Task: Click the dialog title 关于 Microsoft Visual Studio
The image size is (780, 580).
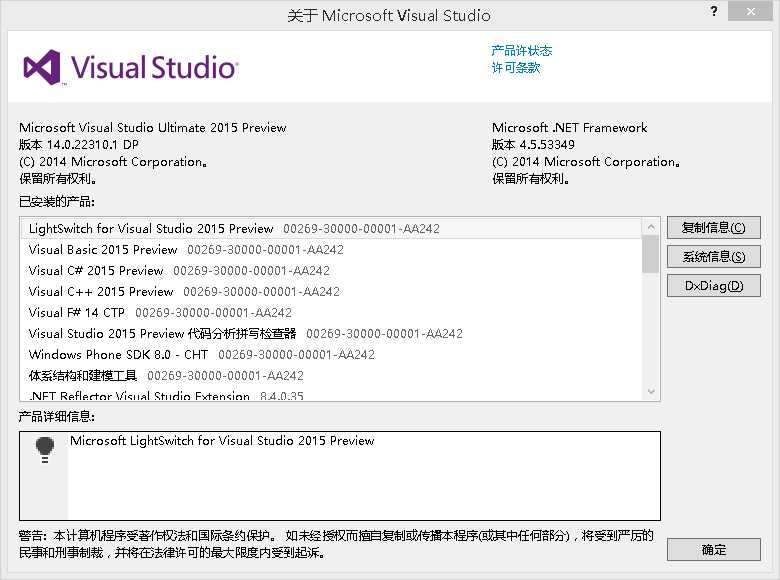Action: [389, 15]
